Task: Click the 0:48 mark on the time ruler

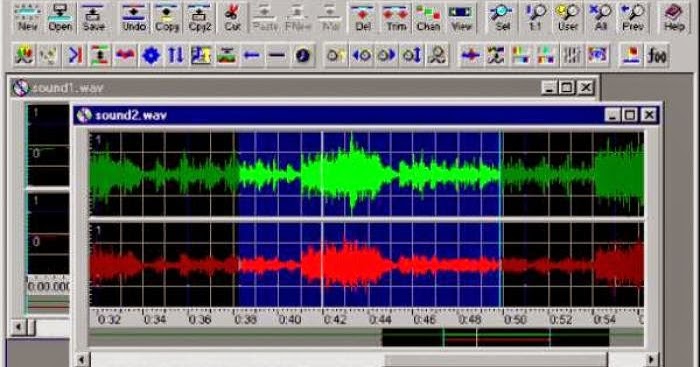Action: coord(470,319)
